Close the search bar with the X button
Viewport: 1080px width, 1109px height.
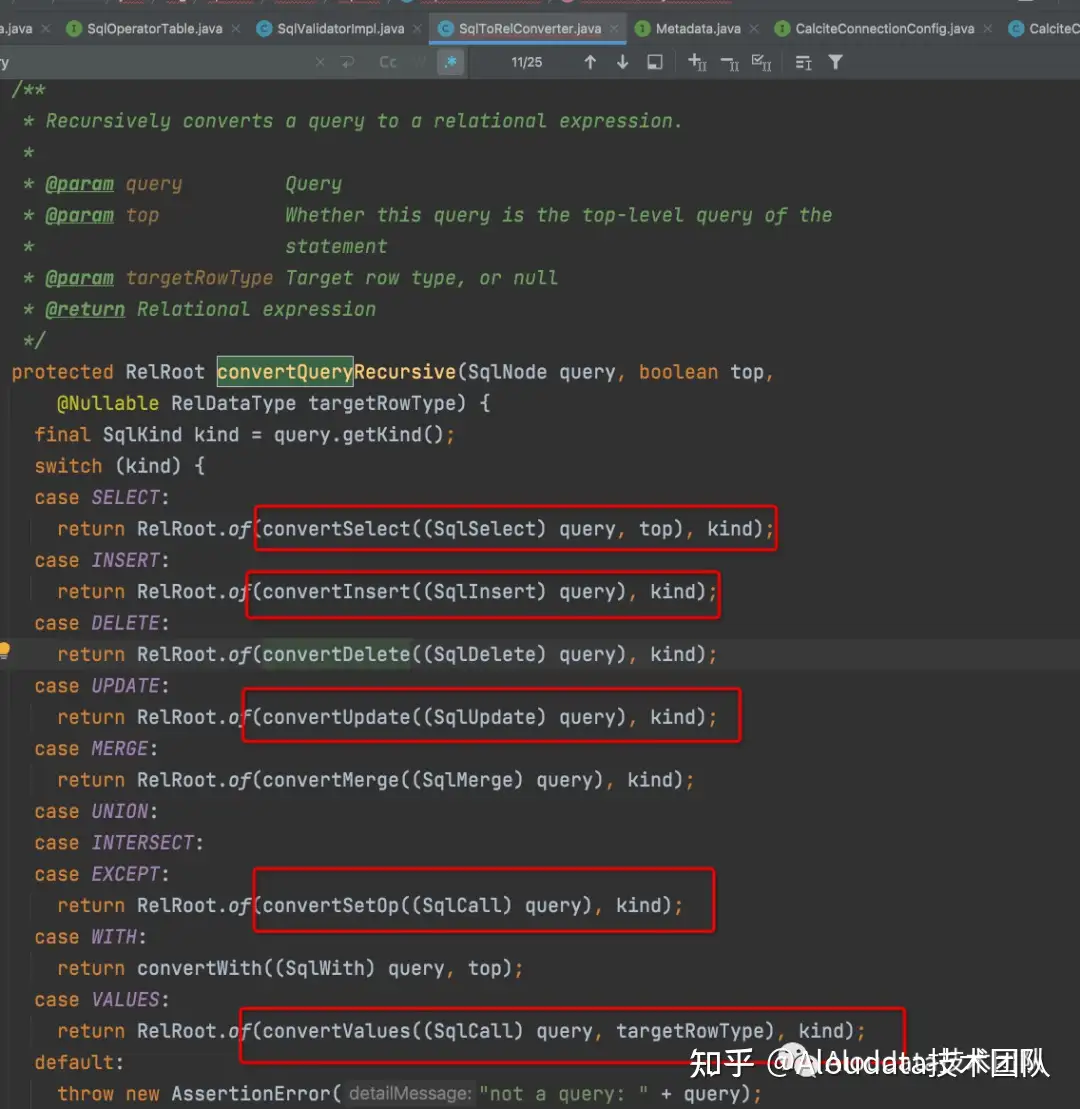(x=319, y=62)
